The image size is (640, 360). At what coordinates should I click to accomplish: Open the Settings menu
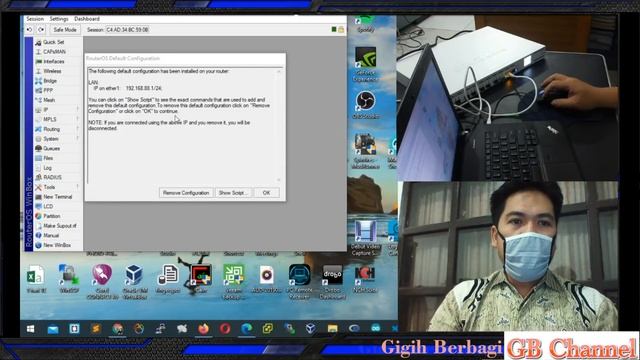click(x=59, y=19)
